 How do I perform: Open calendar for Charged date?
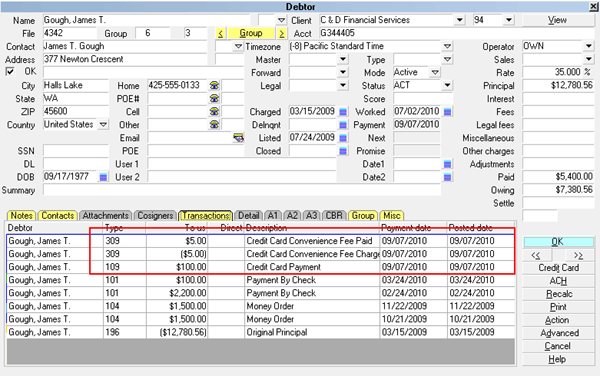(x=343, y=112)
